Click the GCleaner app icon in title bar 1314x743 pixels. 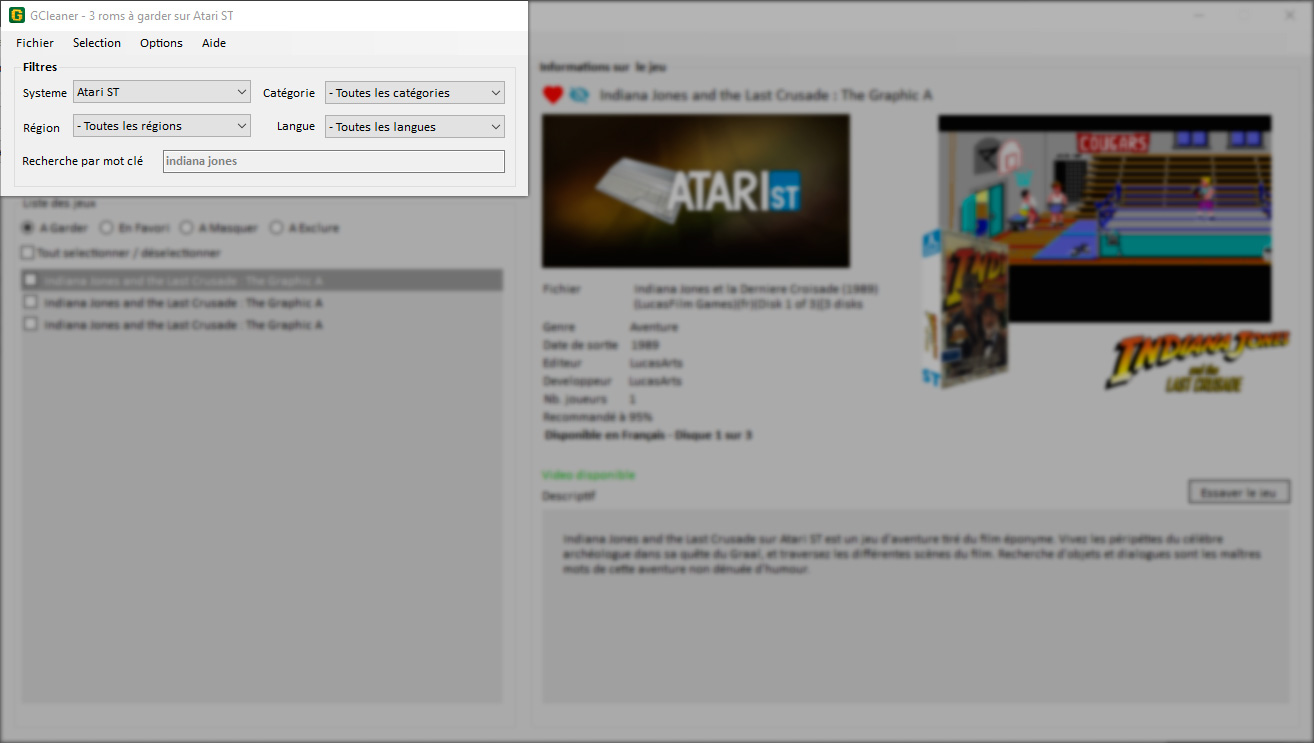point(17,15)
